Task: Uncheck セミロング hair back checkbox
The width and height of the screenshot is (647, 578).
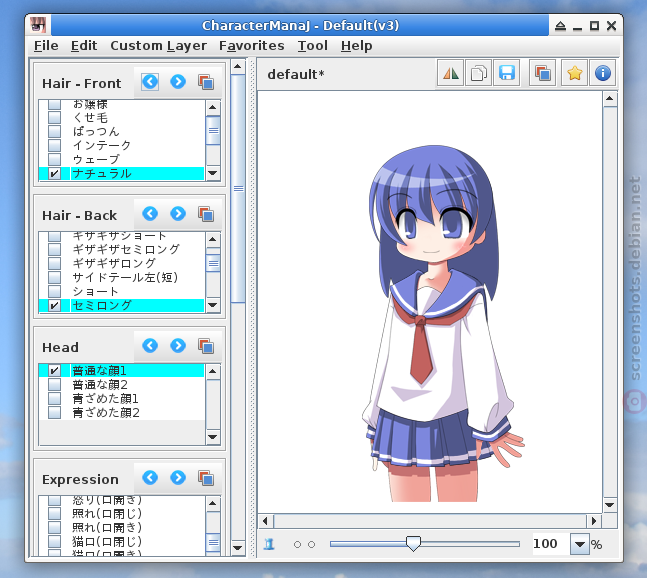Action: click(54, 305)
